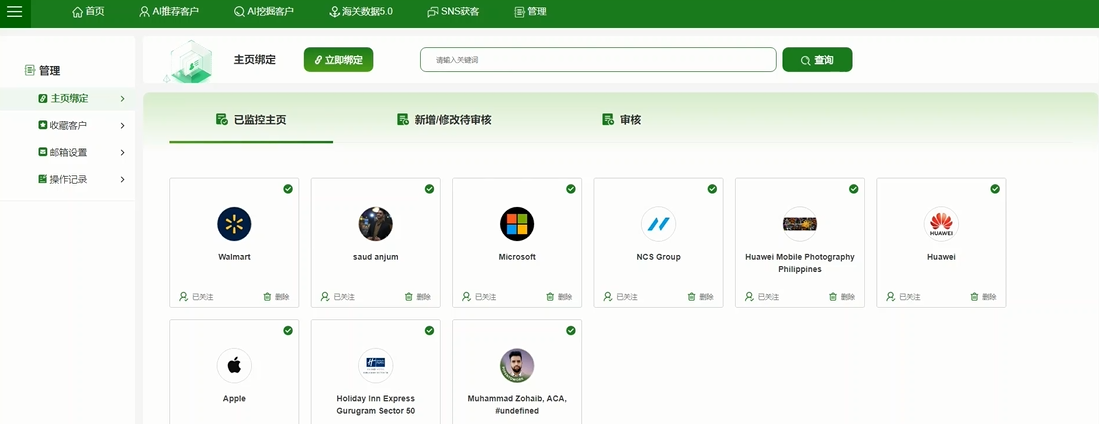Viewport: 1099px width, 424px height.
Task: Click the Apple logo icon
Action: (x=234, y=365)
